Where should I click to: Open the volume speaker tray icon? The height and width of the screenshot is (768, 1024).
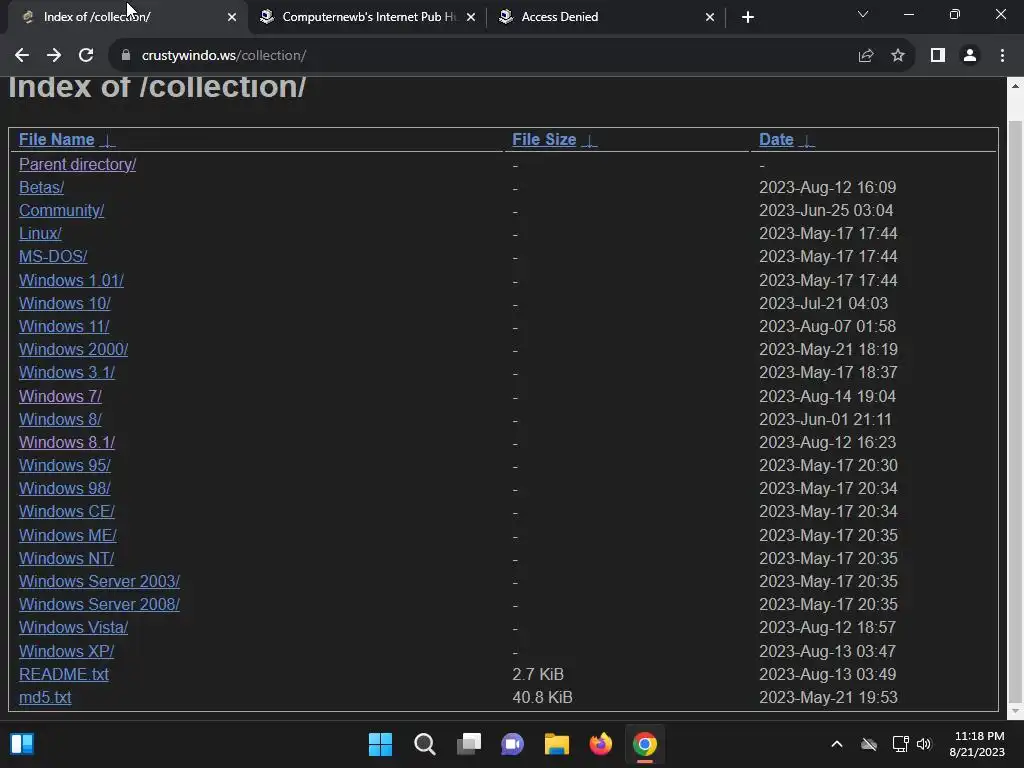pos(924,744)
